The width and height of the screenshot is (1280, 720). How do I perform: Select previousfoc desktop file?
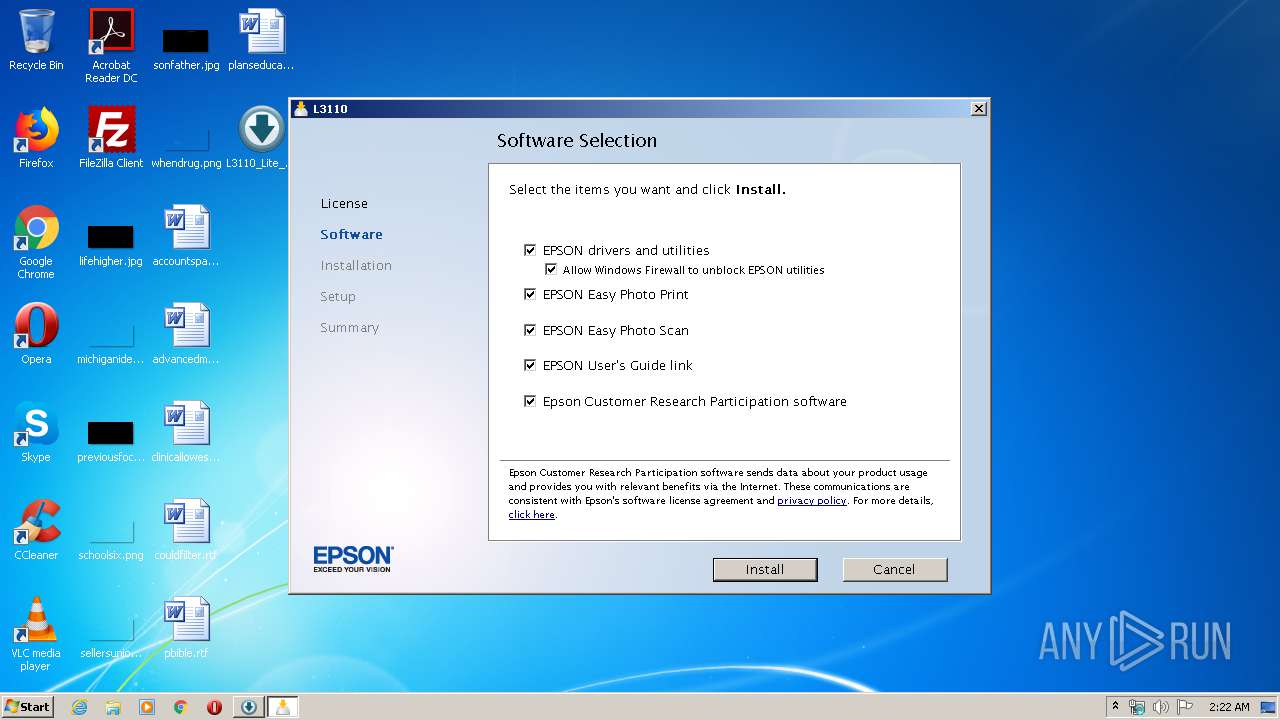(111, 440)
